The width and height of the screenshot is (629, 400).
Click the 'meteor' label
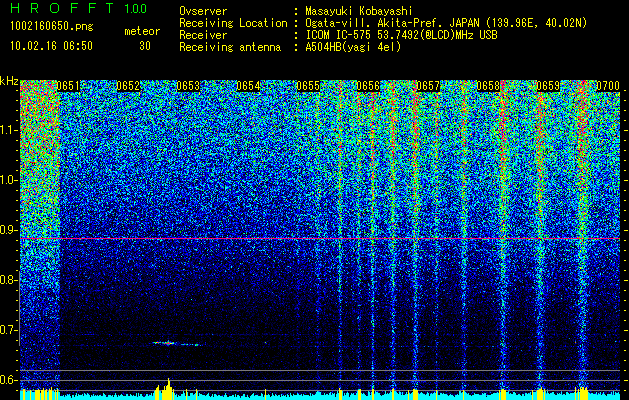tap(142, 31)
